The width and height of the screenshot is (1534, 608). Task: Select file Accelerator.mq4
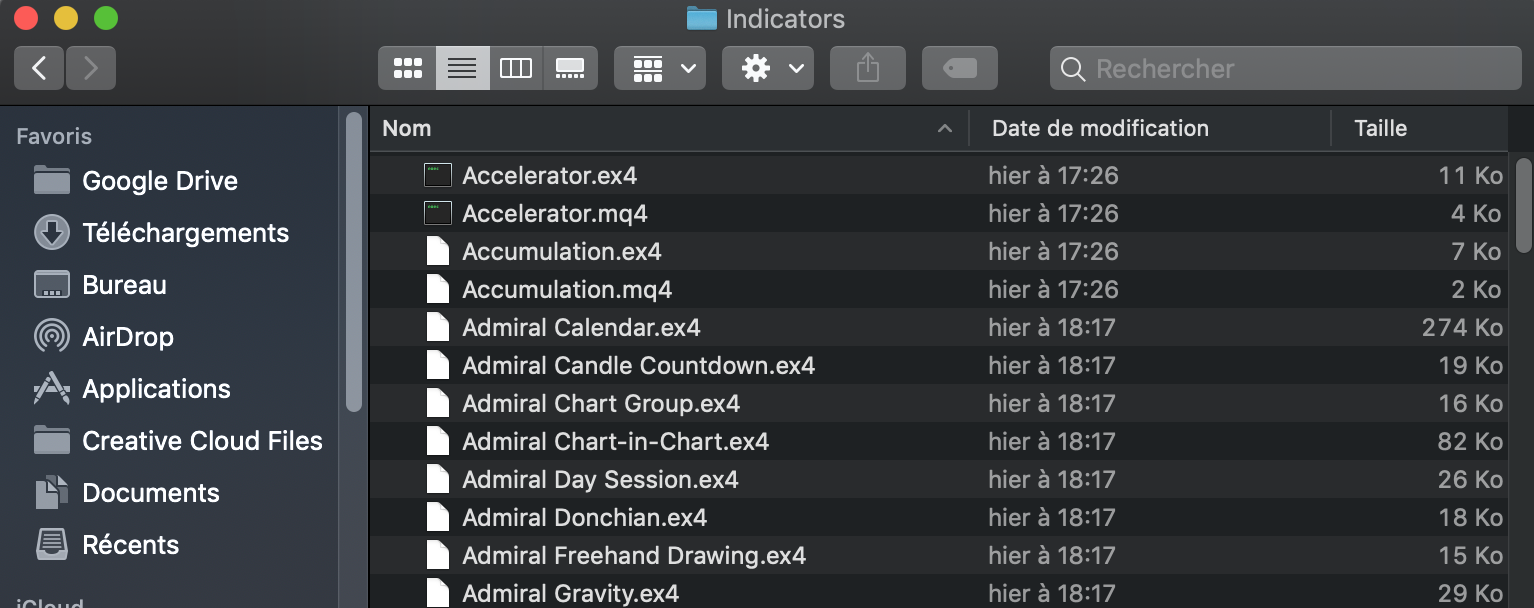938,213
